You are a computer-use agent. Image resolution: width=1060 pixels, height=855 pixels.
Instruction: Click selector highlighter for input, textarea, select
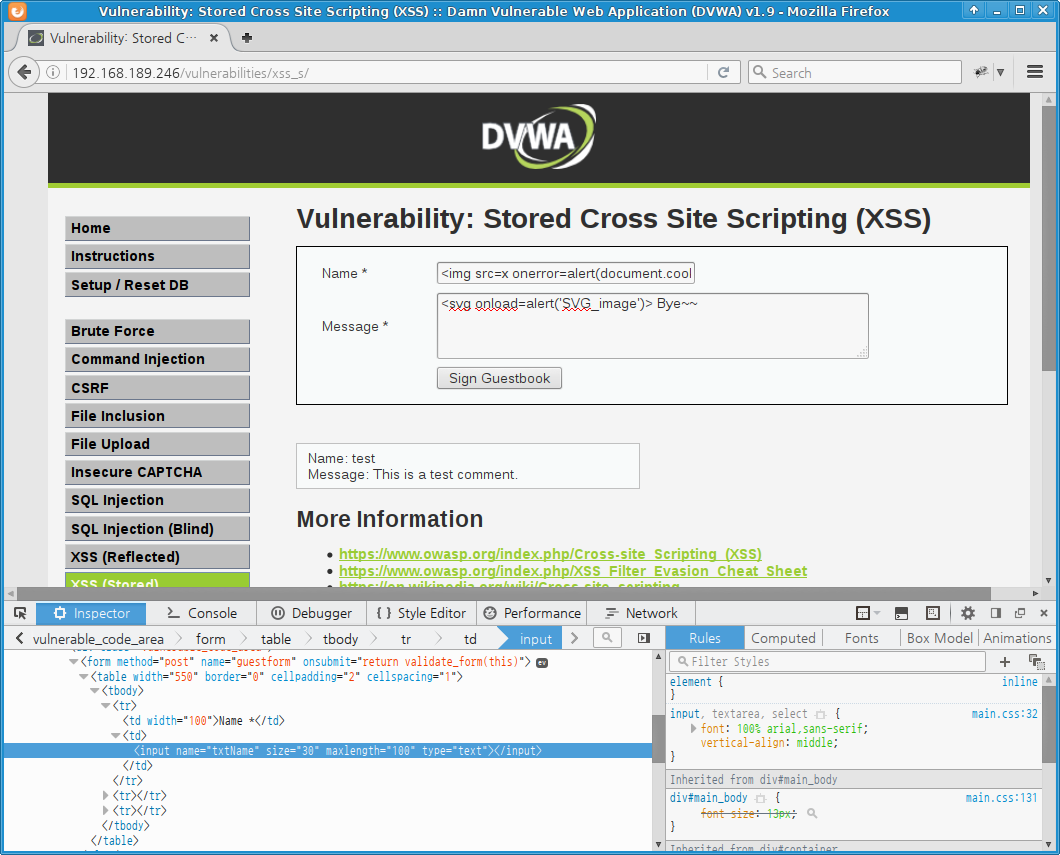pyautogui.click(x=821, y=714)
